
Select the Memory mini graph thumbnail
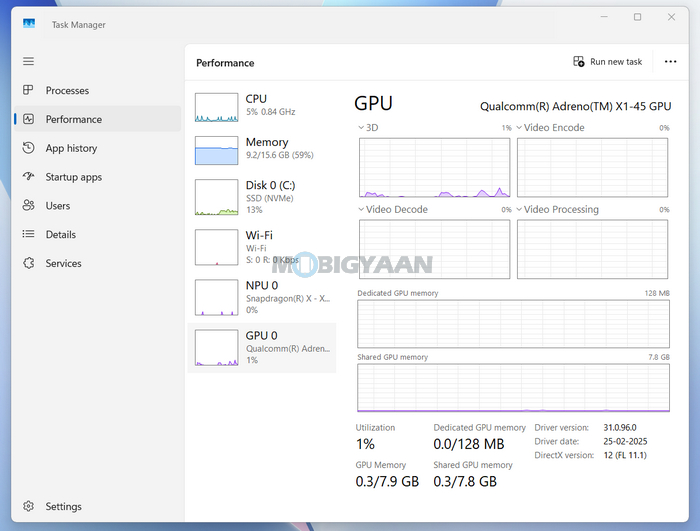217,151
